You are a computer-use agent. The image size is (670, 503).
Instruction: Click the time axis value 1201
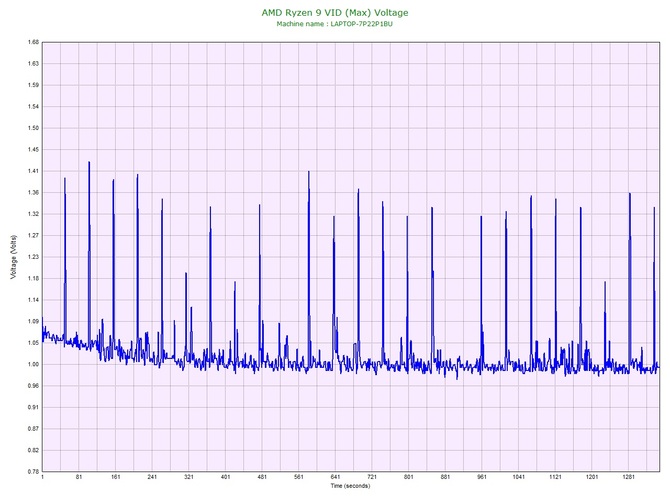[592, 477]
